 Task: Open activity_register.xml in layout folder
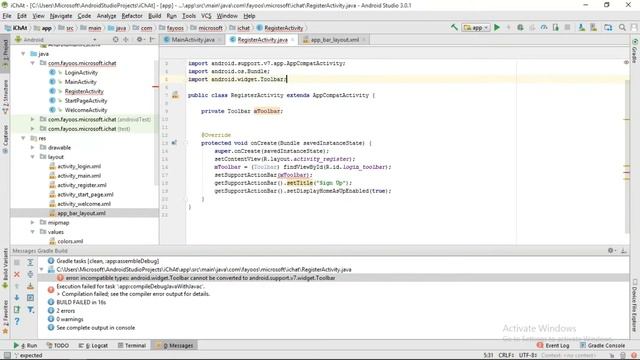82,185
